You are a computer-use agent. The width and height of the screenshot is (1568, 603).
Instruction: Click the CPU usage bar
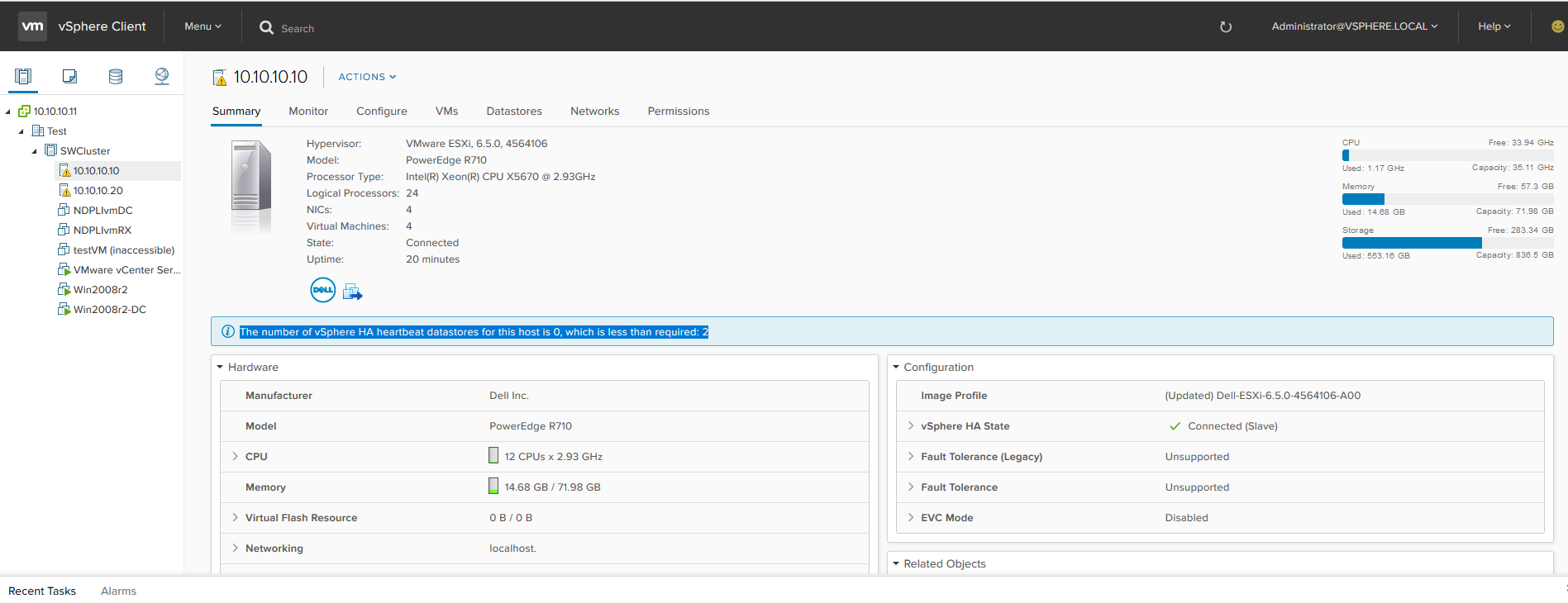point(1448,155)
